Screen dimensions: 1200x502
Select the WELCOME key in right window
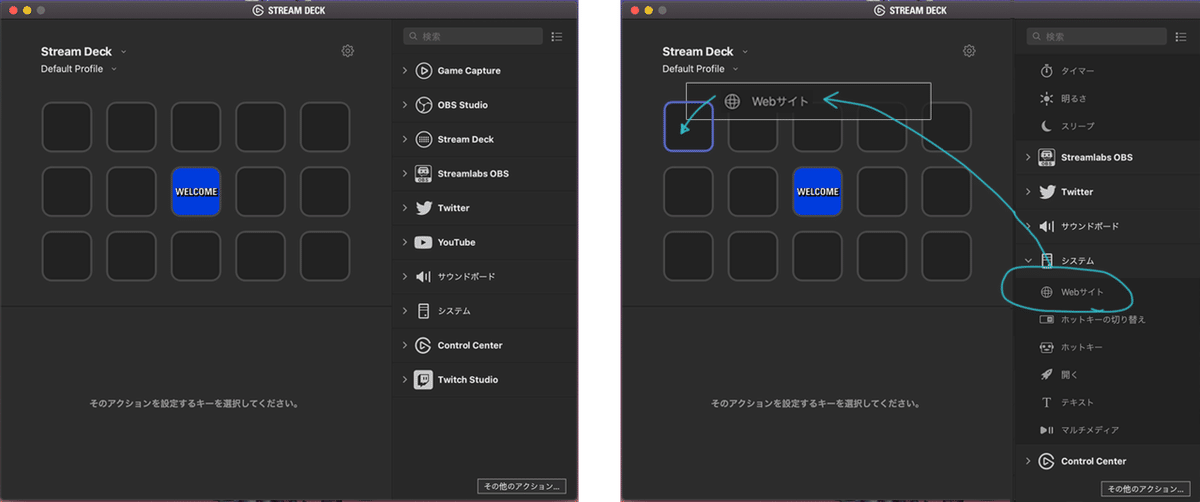click(x=818, y=191)
